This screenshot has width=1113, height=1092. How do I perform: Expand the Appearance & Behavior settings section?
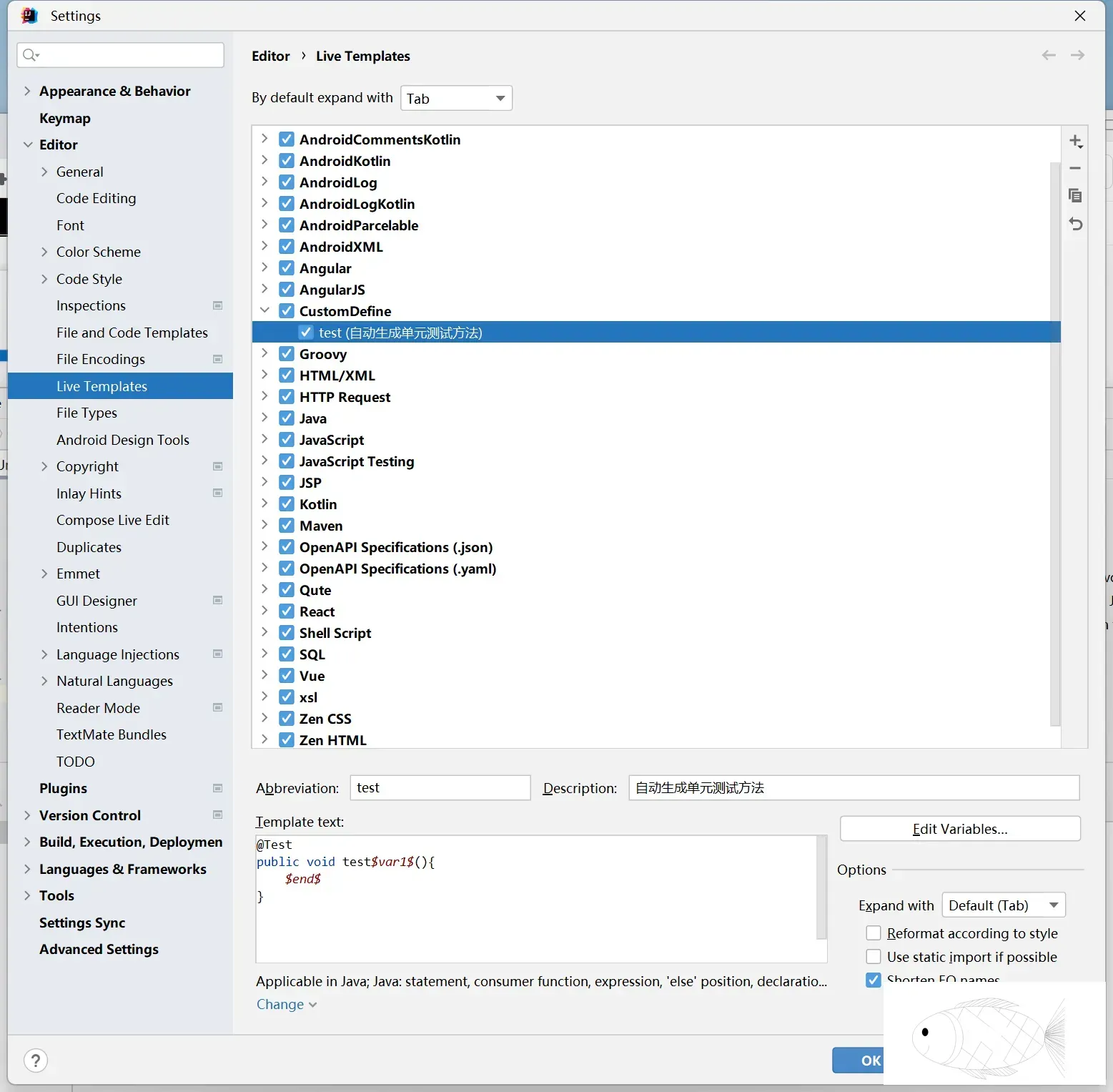[27, 91]
